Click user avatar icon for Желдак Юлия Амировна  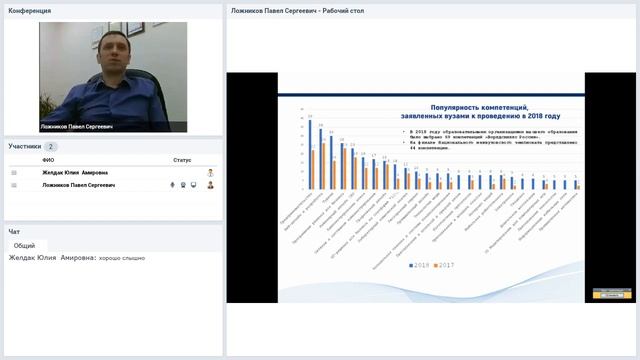[211, 173]
